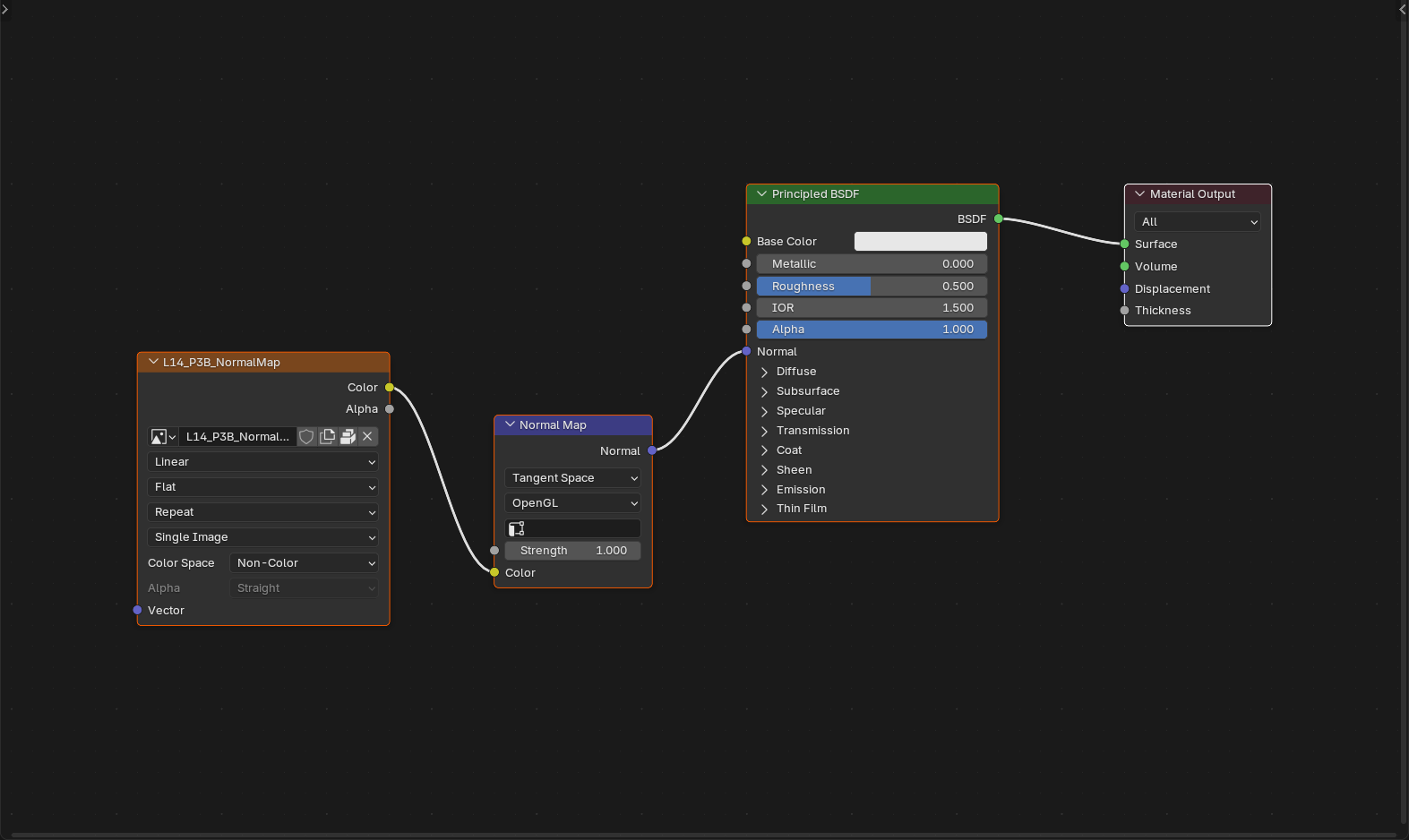Click the L14_P3B_Normal image name field
1409x840 pixels.
(237, 437)
